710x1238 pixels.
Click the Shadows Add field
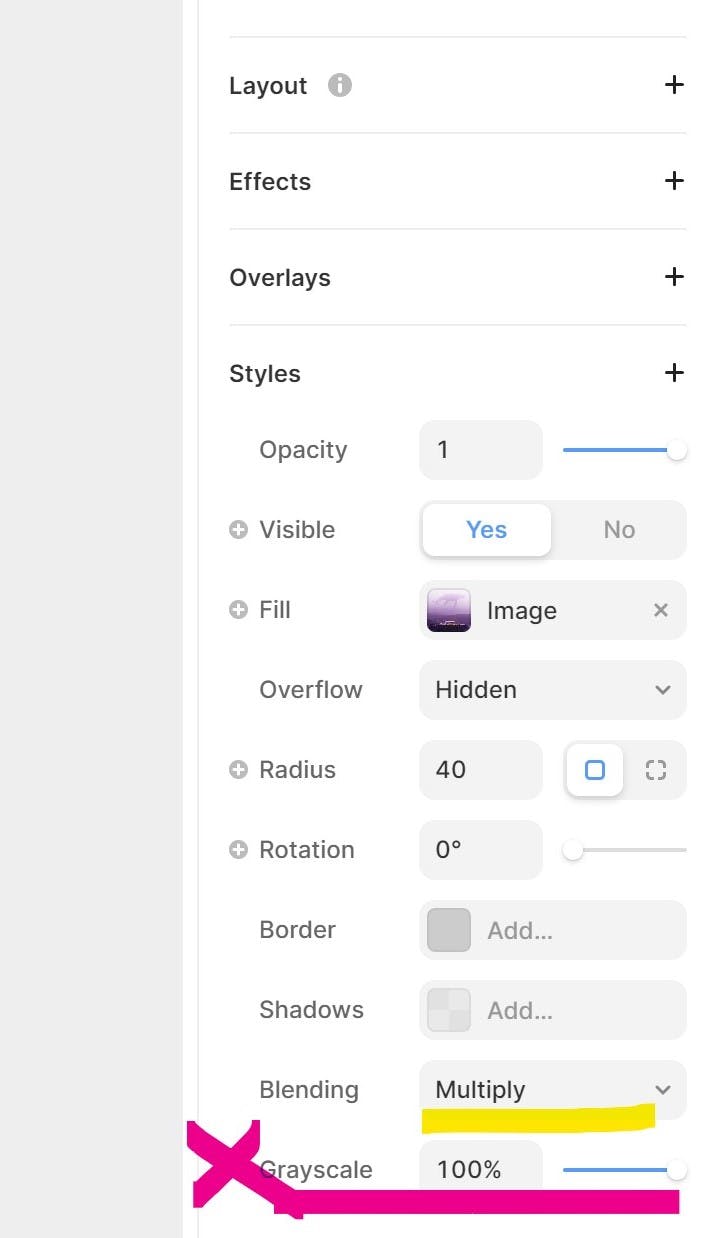[552, 1010]
